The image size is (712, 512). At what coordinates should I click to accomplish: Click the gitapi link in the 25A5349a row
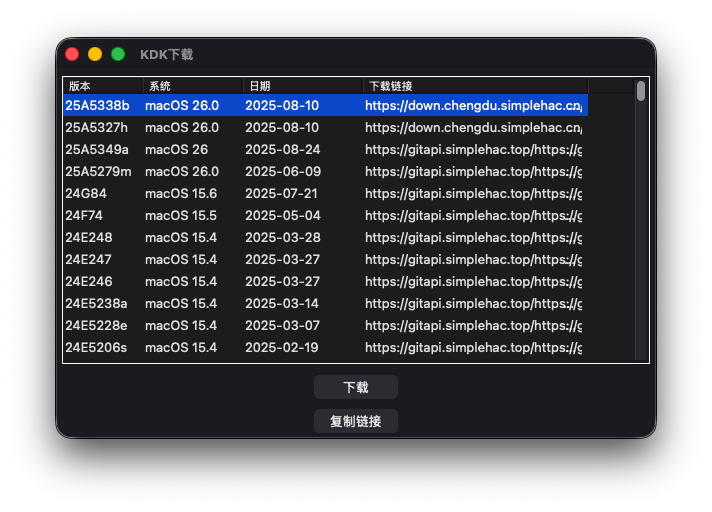tap(474, 149)
